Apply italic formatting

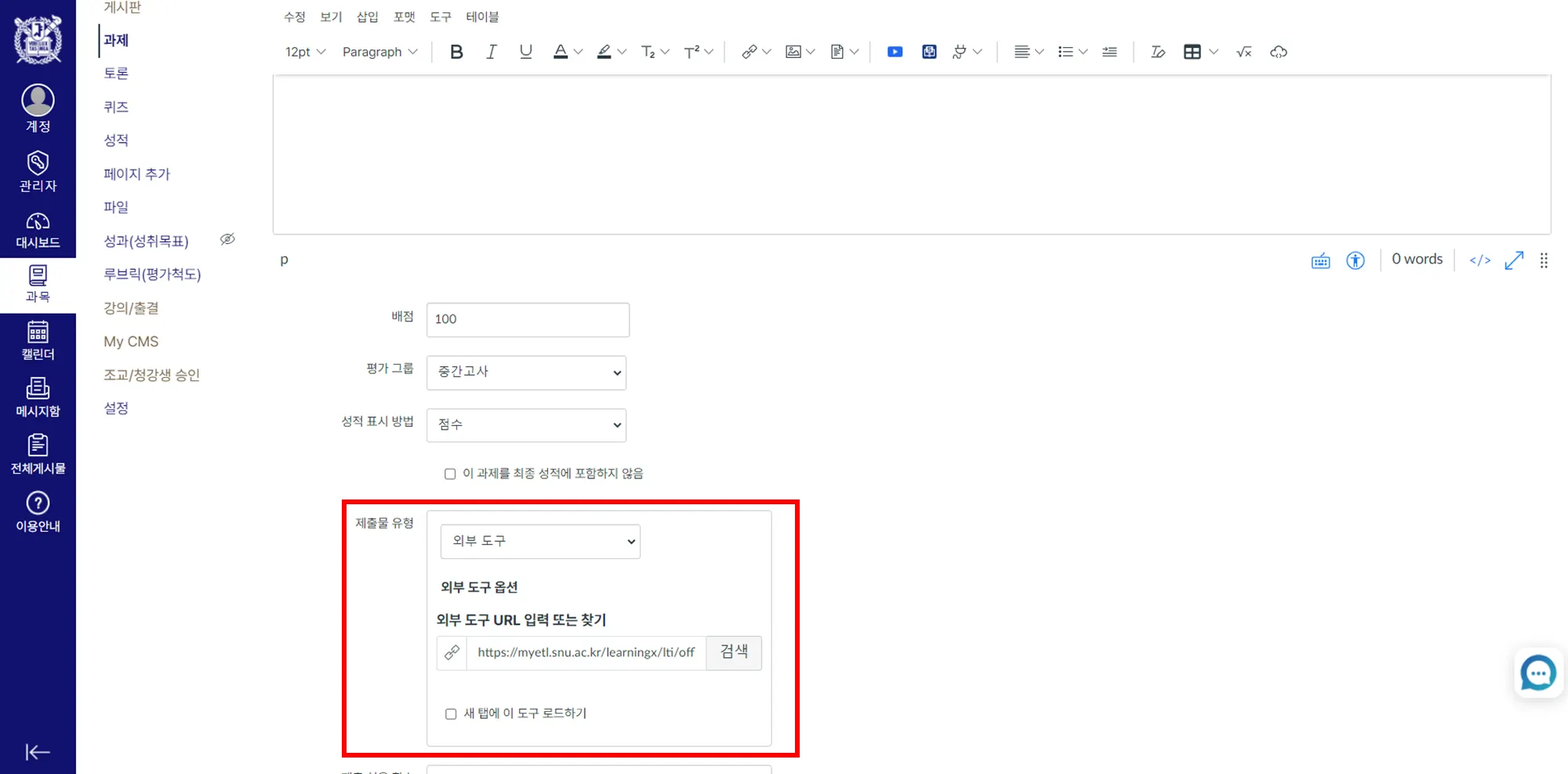[x=492, y=52]
